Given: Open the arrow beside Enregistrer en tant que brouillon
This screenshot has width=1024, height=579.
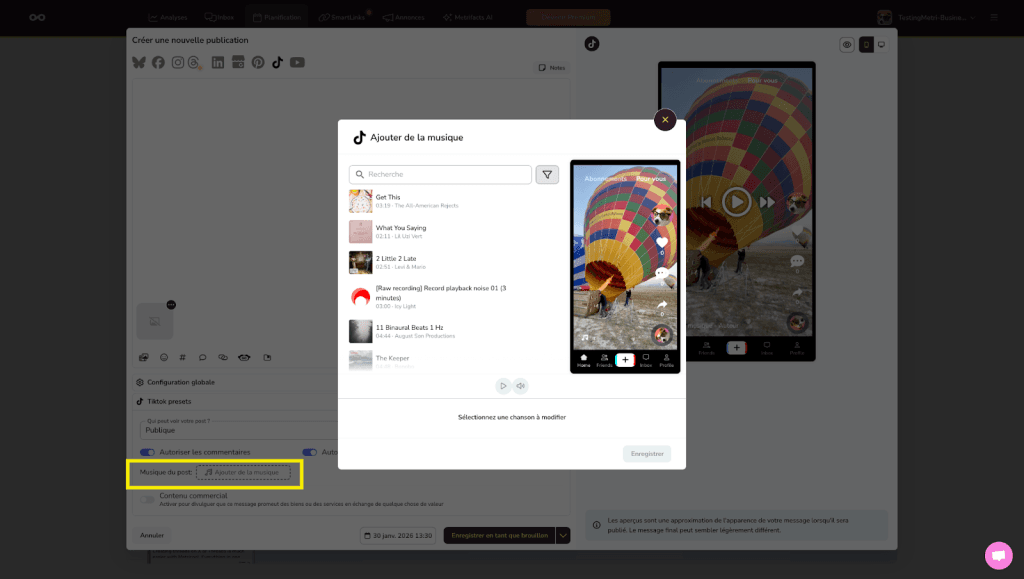Looking at the screenshot, I should pyautogui.click(x=563, y=536).
